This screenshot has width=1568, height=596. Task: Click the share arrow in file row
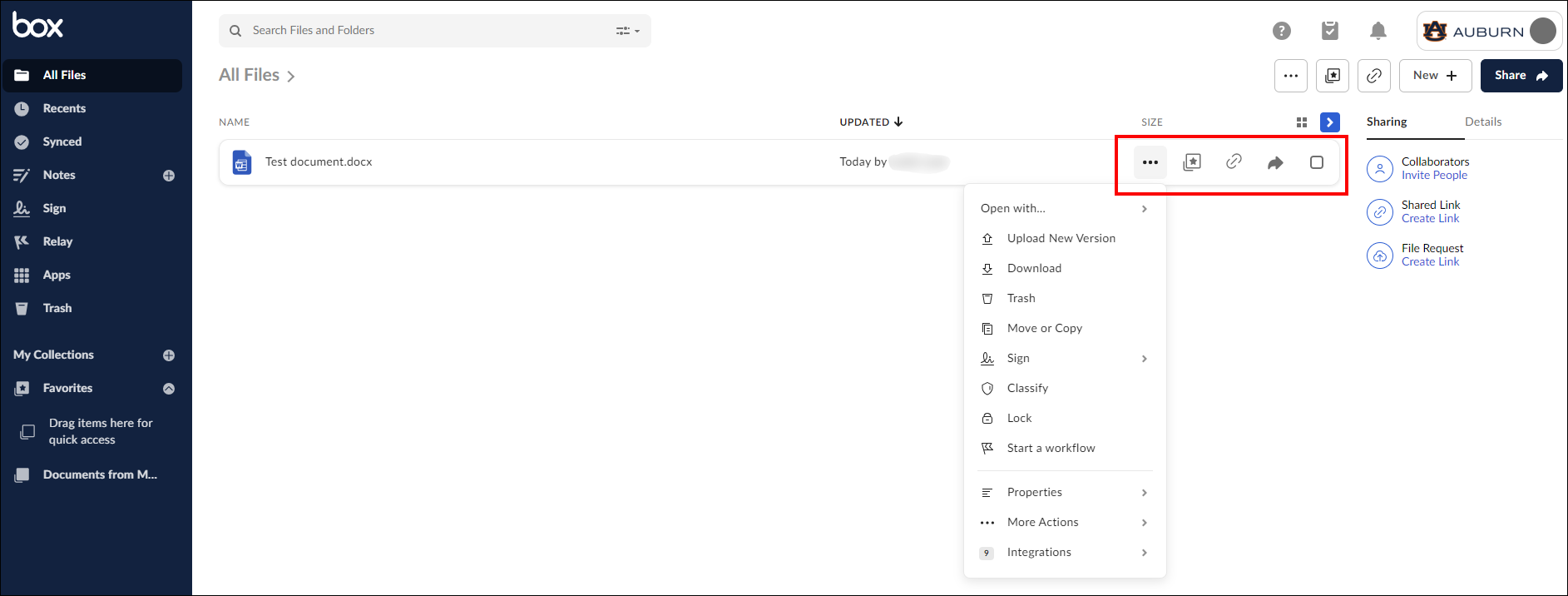(x=1275, y=162)
